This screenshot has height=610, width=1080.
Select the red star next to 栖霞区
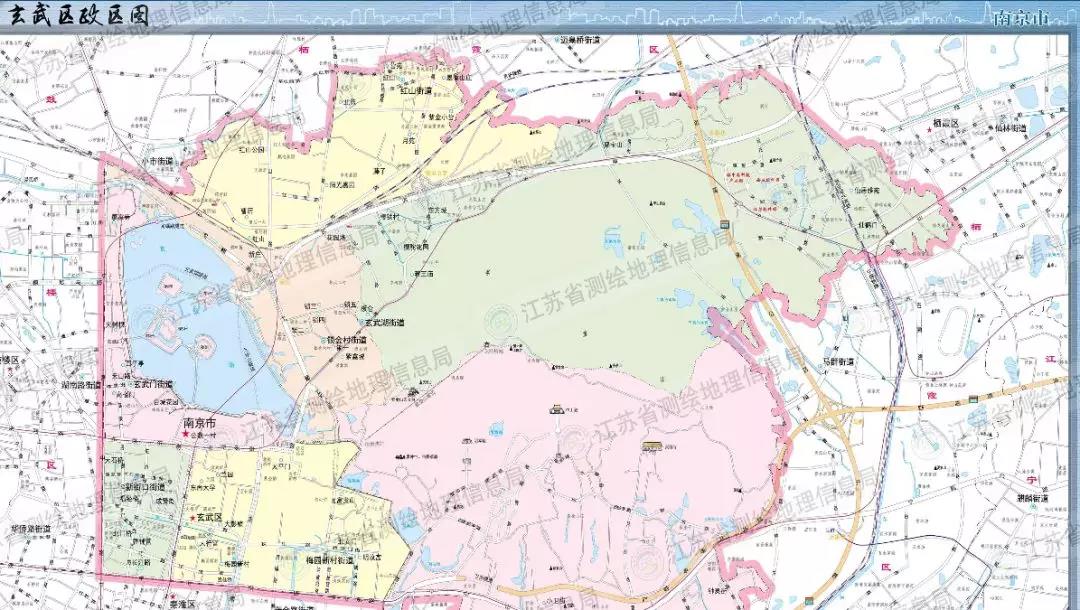[x=929, y=132]
